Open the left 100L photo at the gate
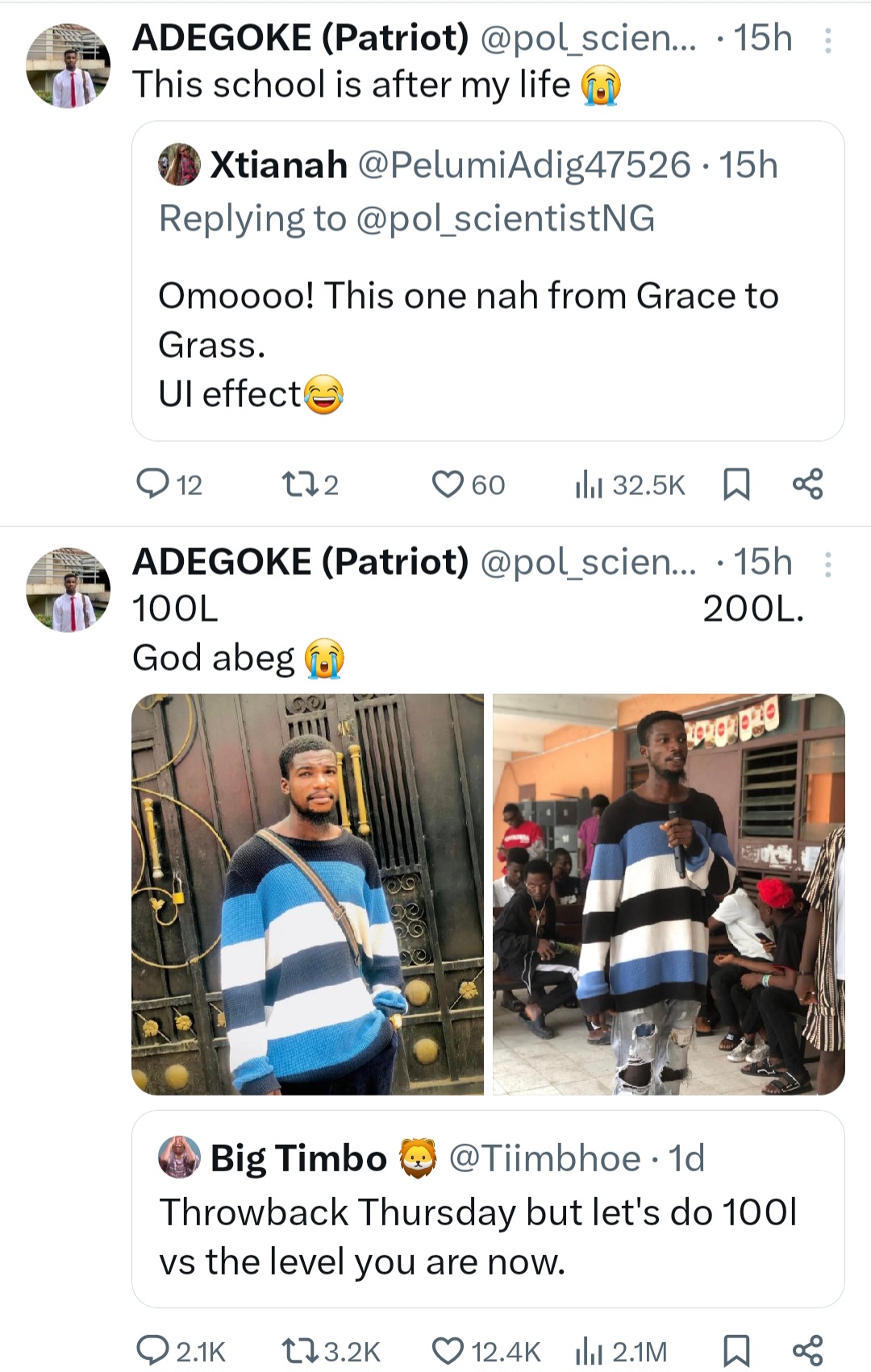Viewport: 871px width, 1372px height. (307, 893)
